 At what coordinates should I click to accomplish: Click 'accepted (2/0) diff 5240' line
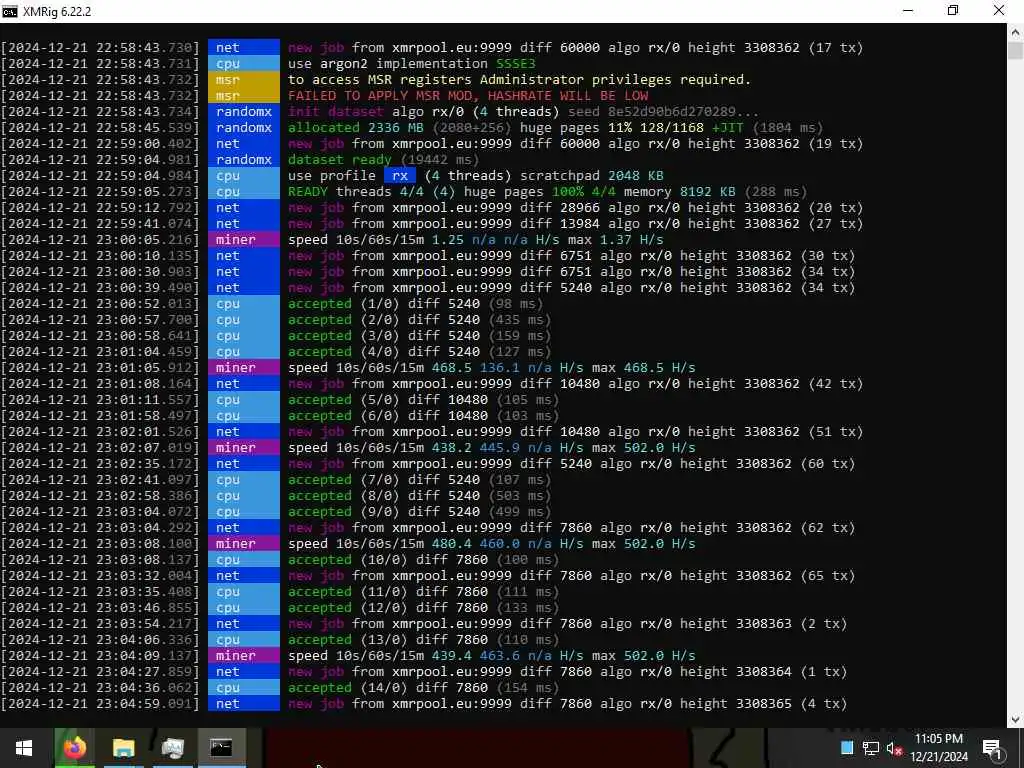tap(419, 319)
